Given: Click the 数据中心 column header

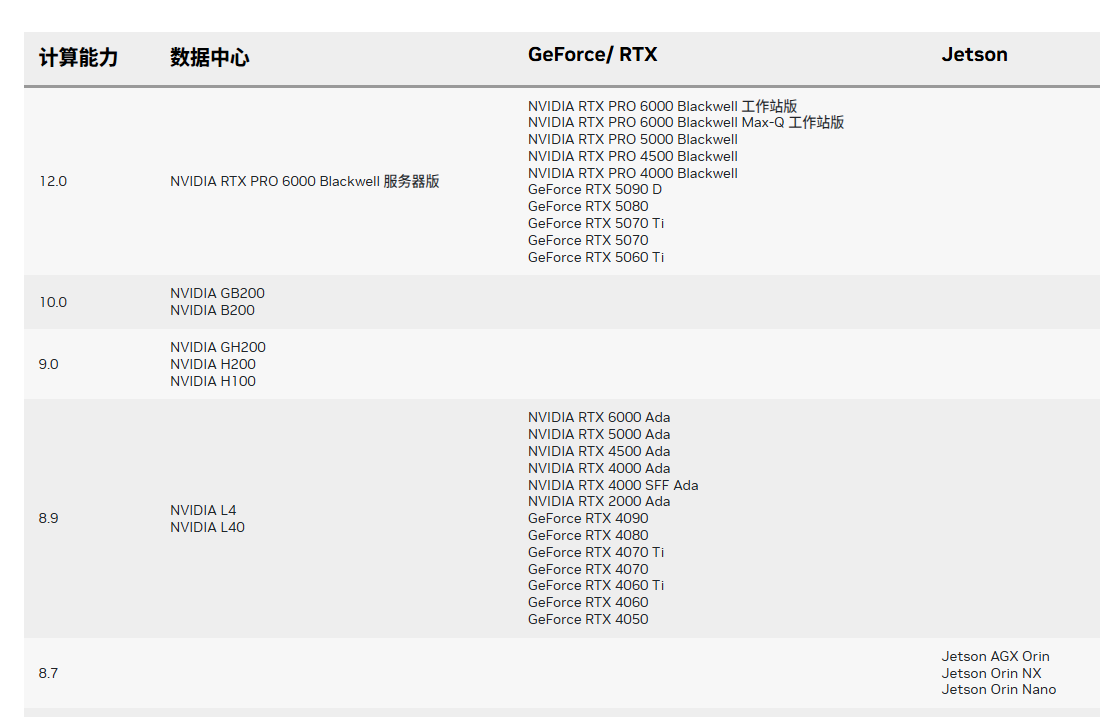Looking at the screenshot, I should click(210, 57).
